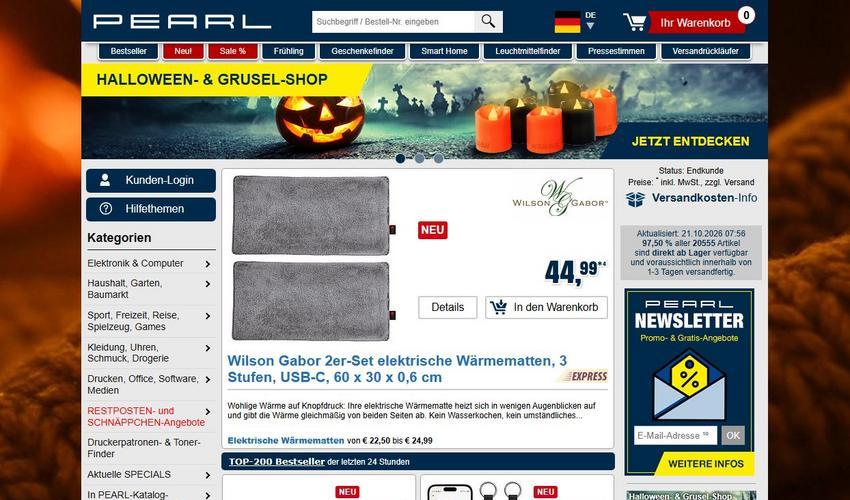Click the newsletter envelope percent icon

tap(689, 384)
